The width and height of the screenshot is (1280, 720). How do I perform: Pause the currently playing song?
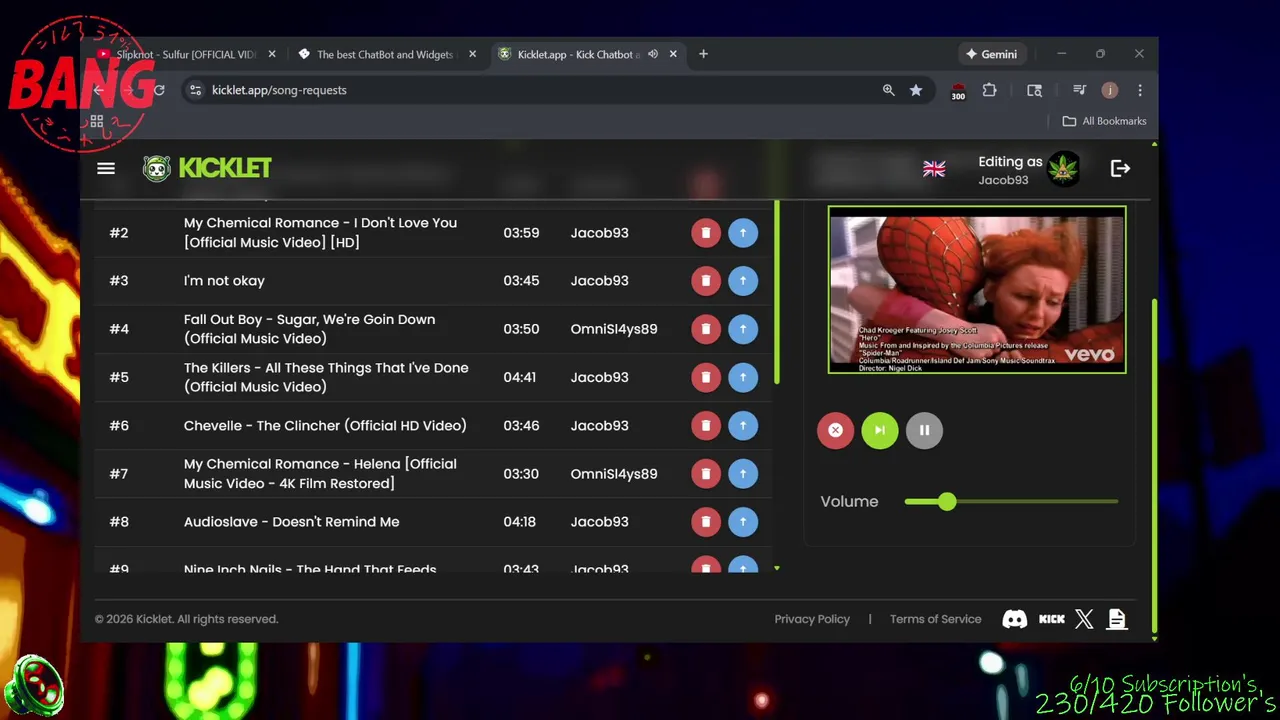[924, 430]
